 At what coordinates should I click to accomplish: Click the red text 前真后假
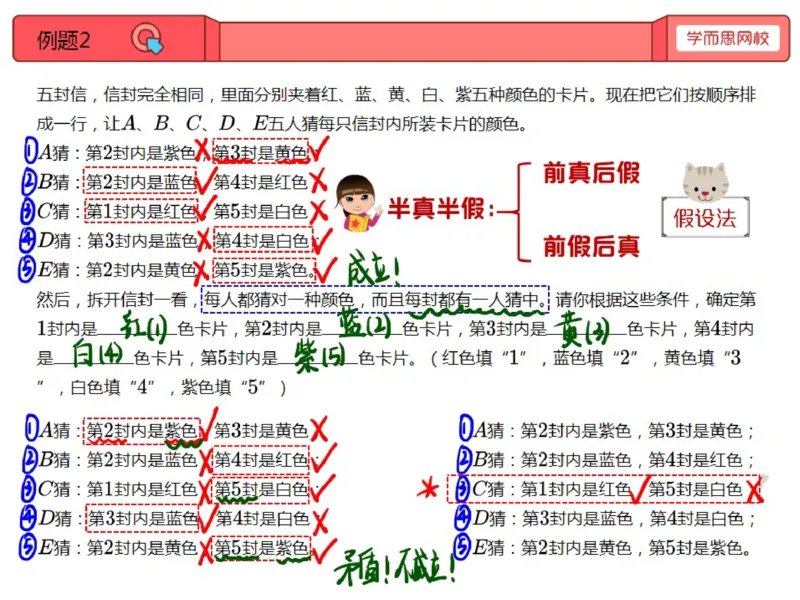pyautogui.click(x=591, y=172)
